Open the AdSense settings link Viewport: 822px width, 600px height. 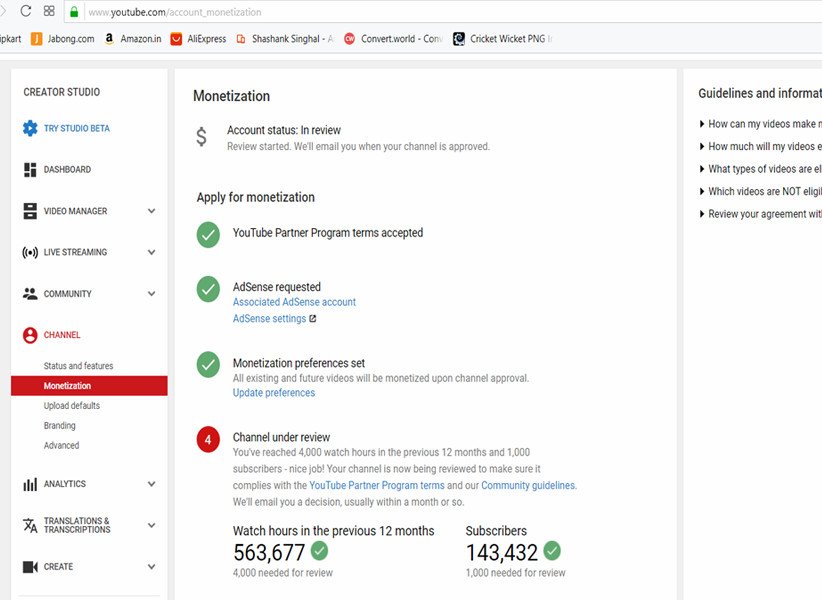coord(269,319)
